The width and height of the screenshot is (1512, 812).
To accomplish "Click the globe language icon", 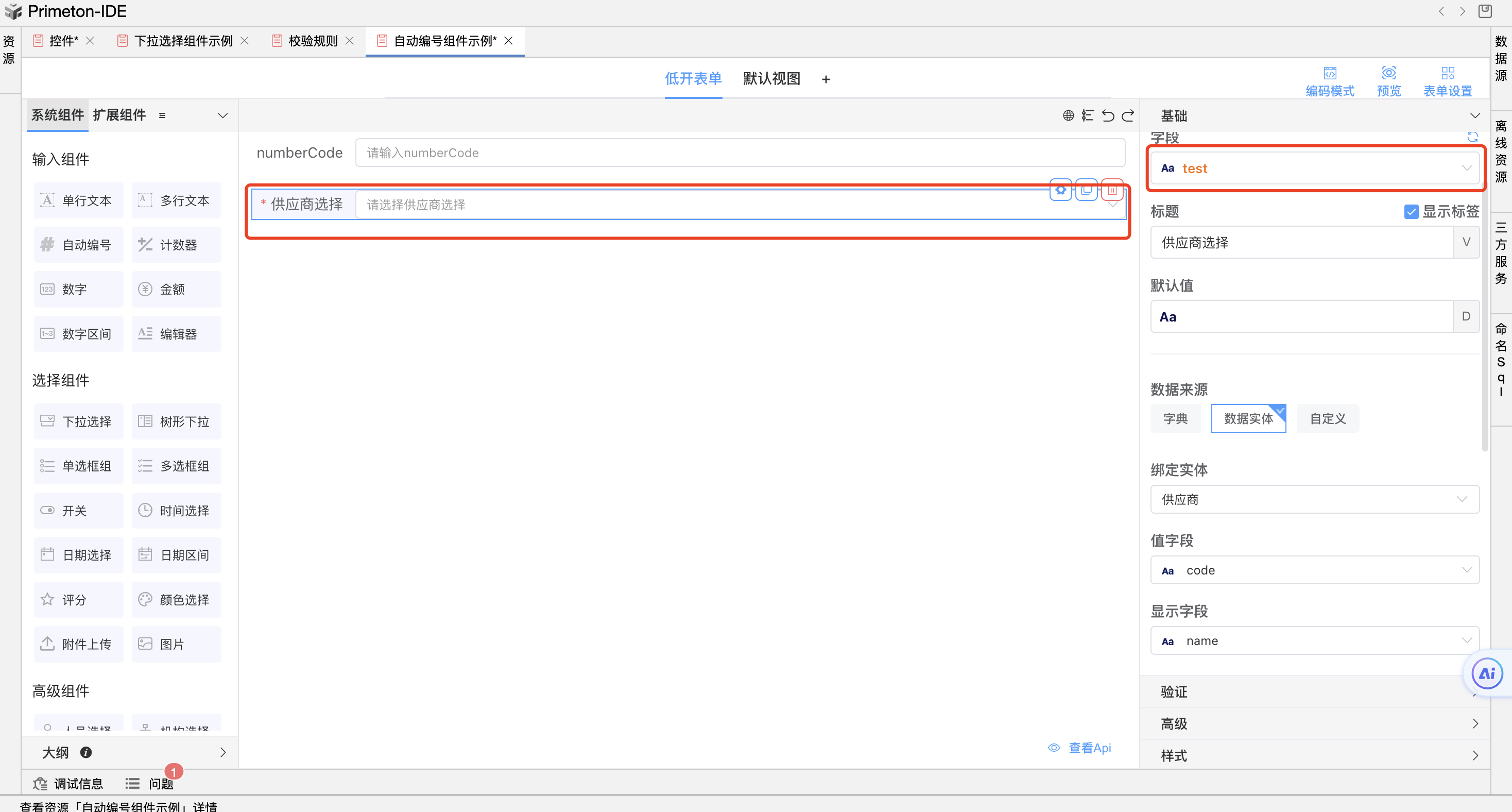I will click(1068, 115).
